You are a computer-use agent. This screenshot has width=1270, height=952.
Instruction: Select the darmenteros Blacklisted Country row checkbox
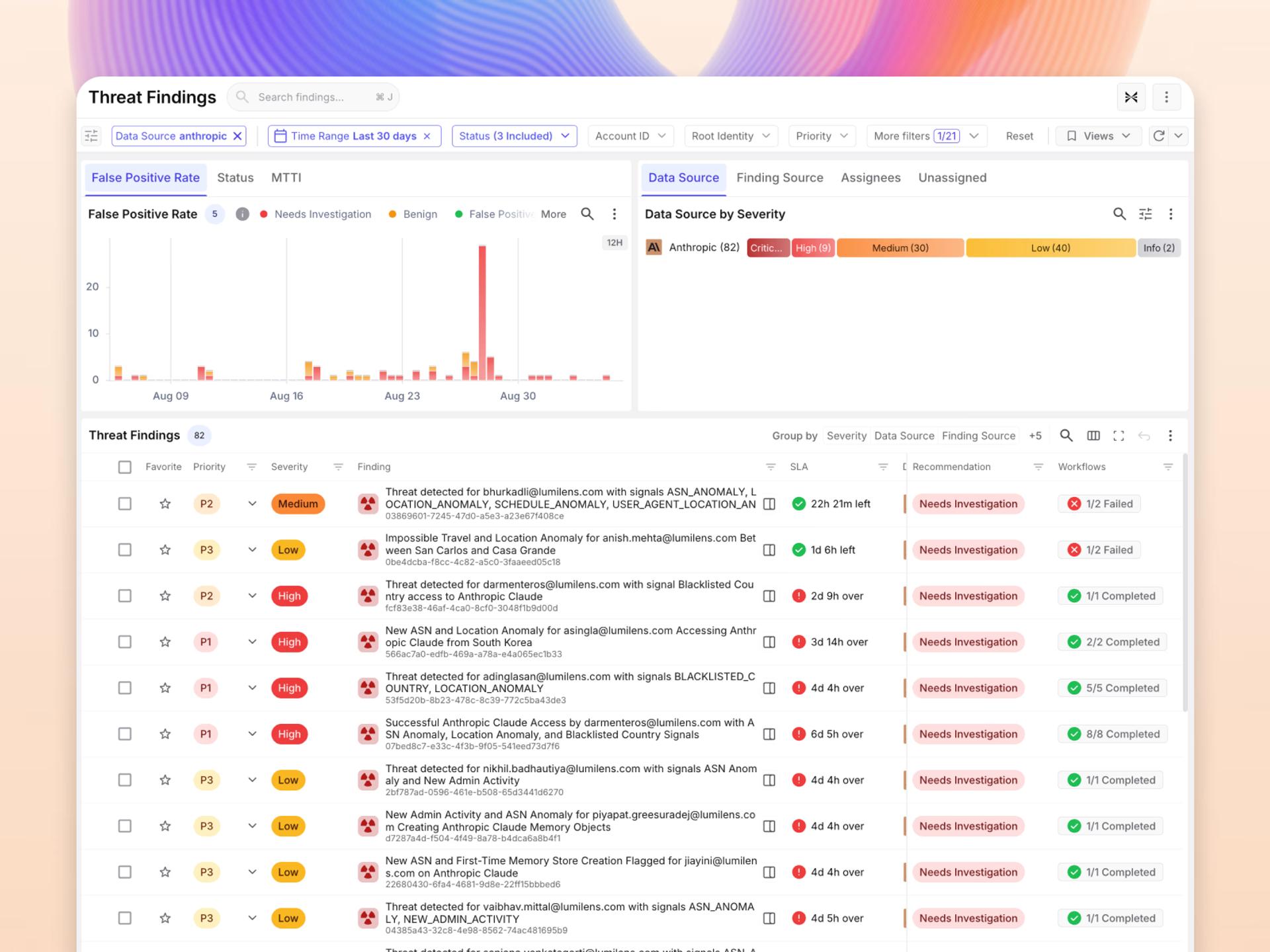pos(124,596)
